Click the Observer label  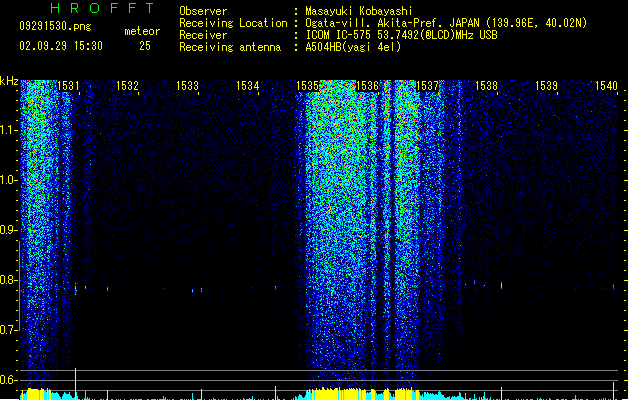203,11
